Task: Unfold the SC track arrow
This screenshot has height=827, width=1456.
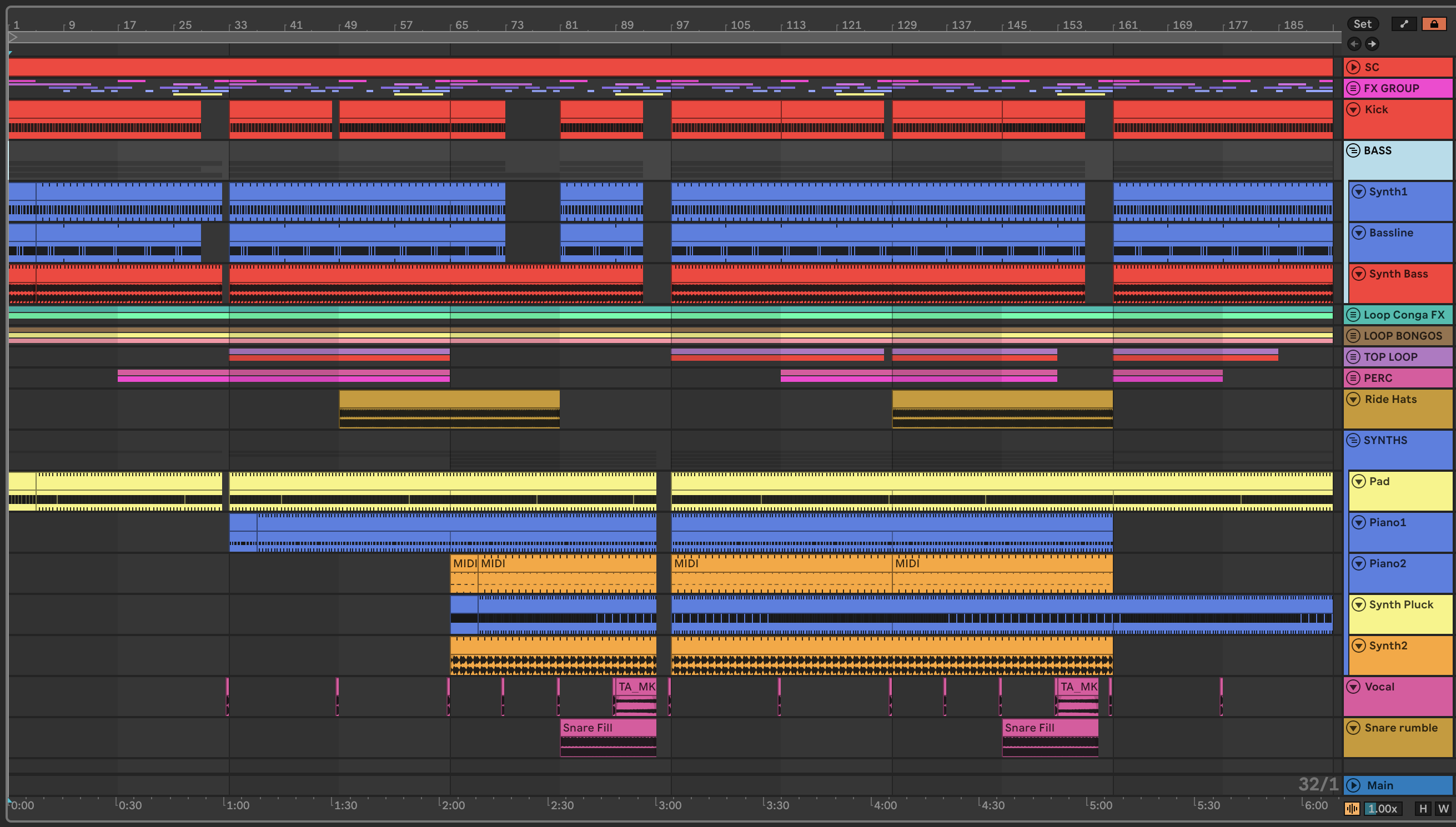Action: (1353, 67)
